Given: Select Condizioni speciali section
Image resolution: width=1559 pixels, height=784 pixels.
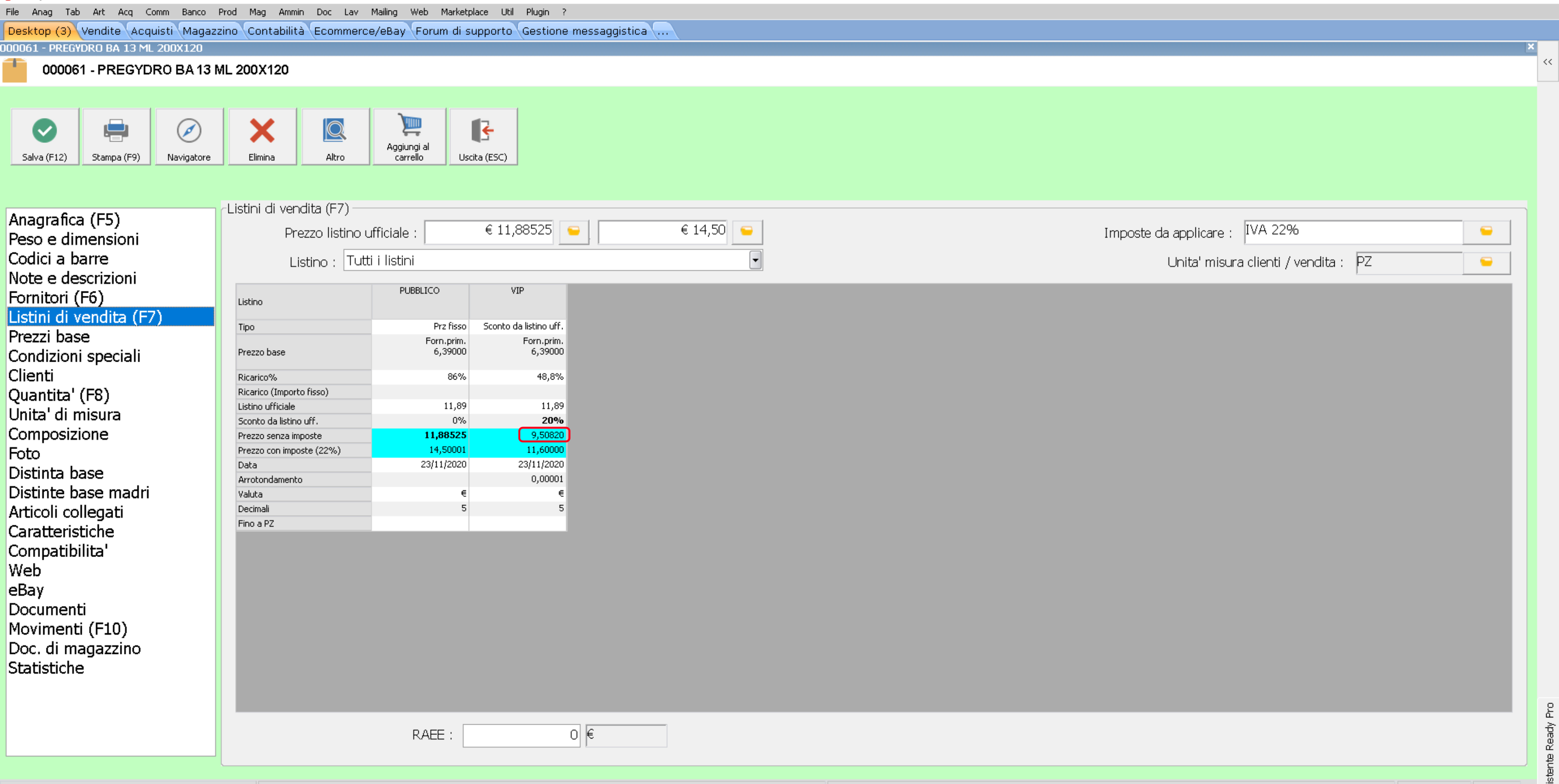Looking at the screenshot, I should 111,356.
